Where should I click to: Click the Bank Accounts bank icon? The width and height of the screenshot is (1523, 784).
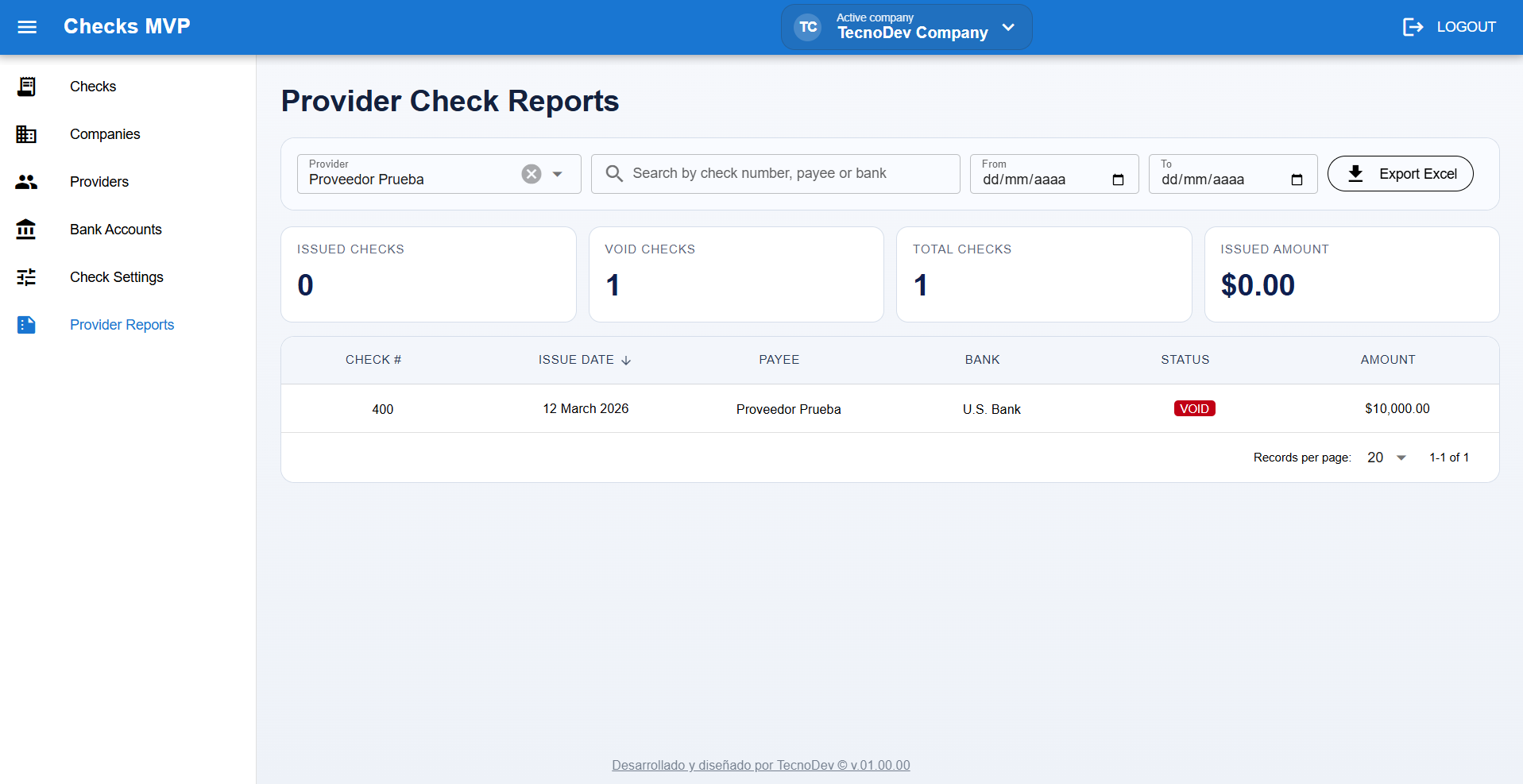pos(26,230)
